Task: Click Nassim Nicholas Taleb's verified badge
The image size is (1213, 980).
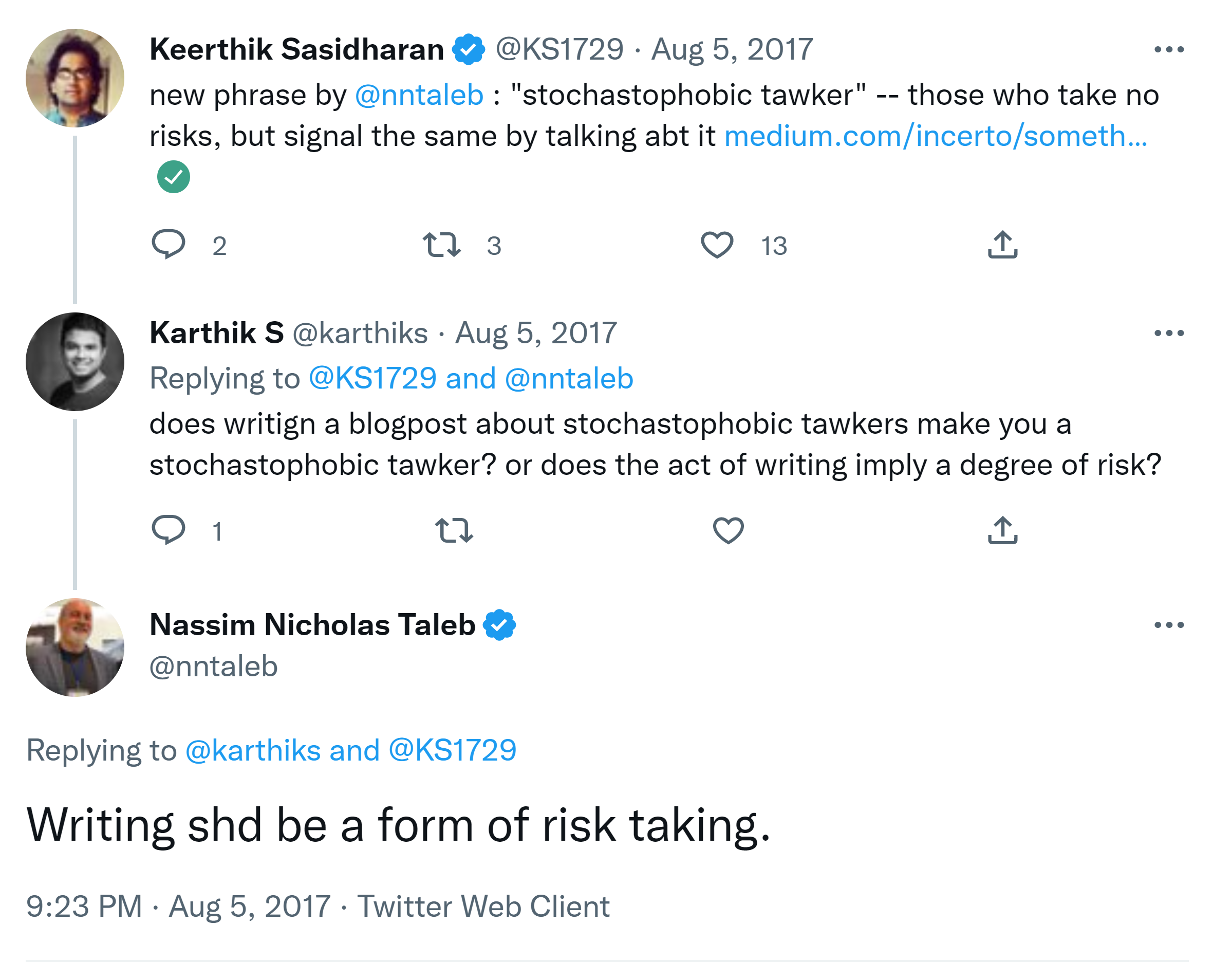Action: 499,625
